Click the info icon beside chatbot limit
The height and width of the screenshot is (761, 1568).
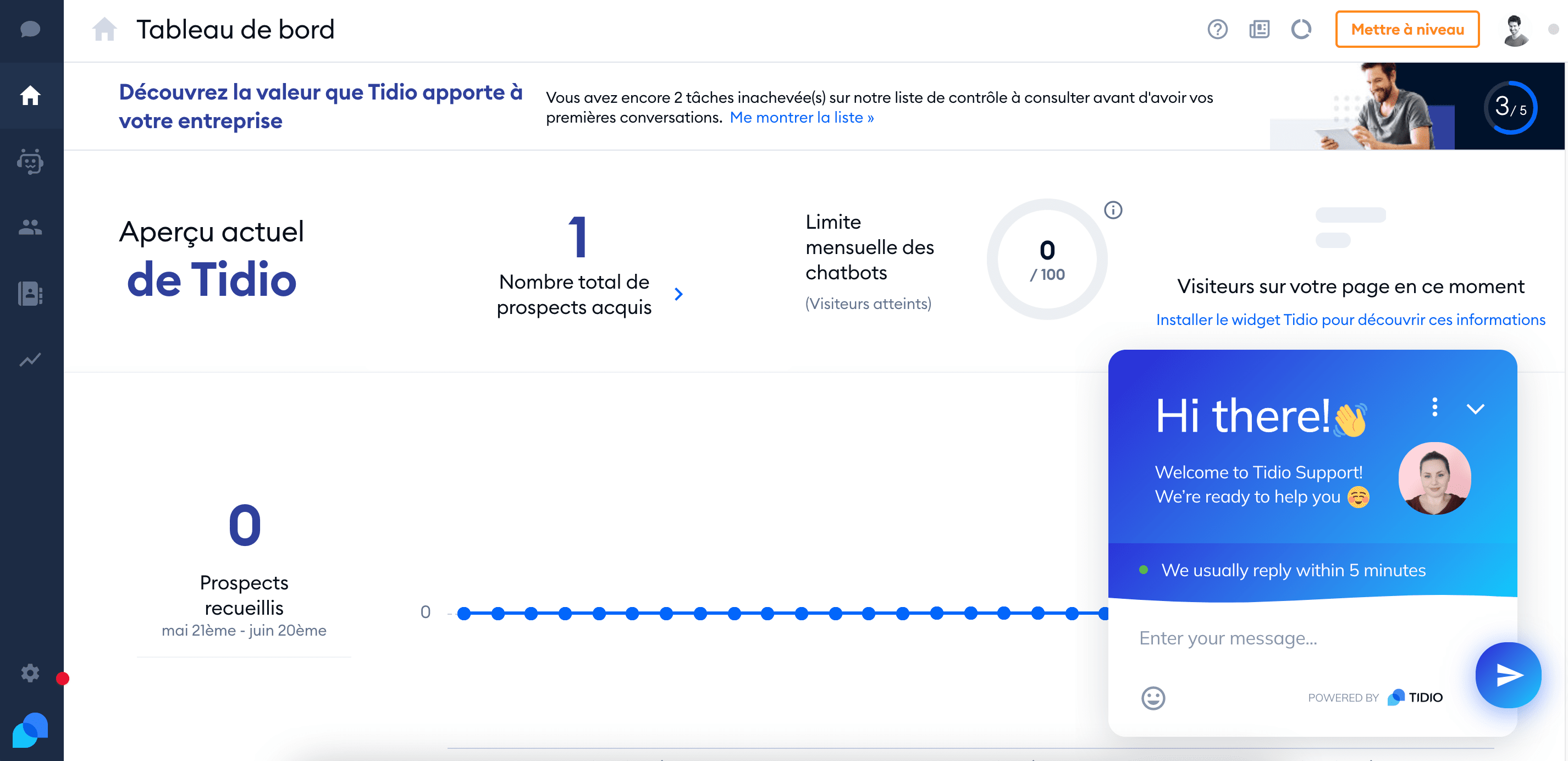pyautogui.click(x=1113, y=210)
